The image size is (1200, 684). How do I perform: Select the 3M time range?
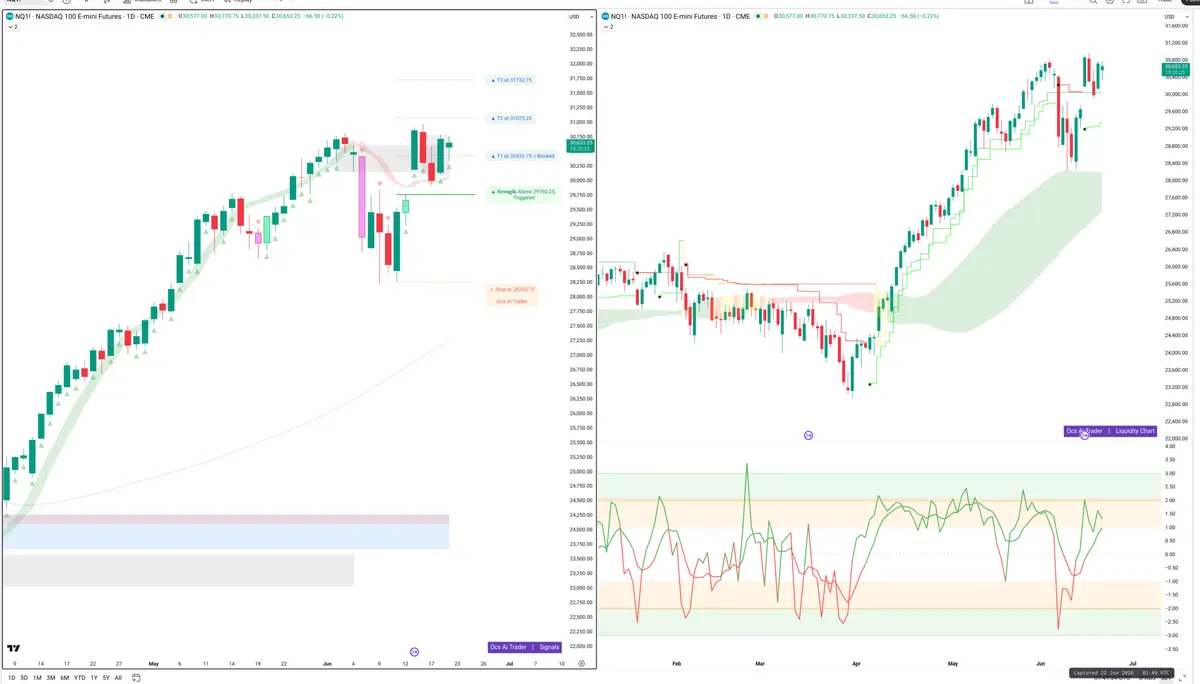pyautogui.click(x=51, y=678)
